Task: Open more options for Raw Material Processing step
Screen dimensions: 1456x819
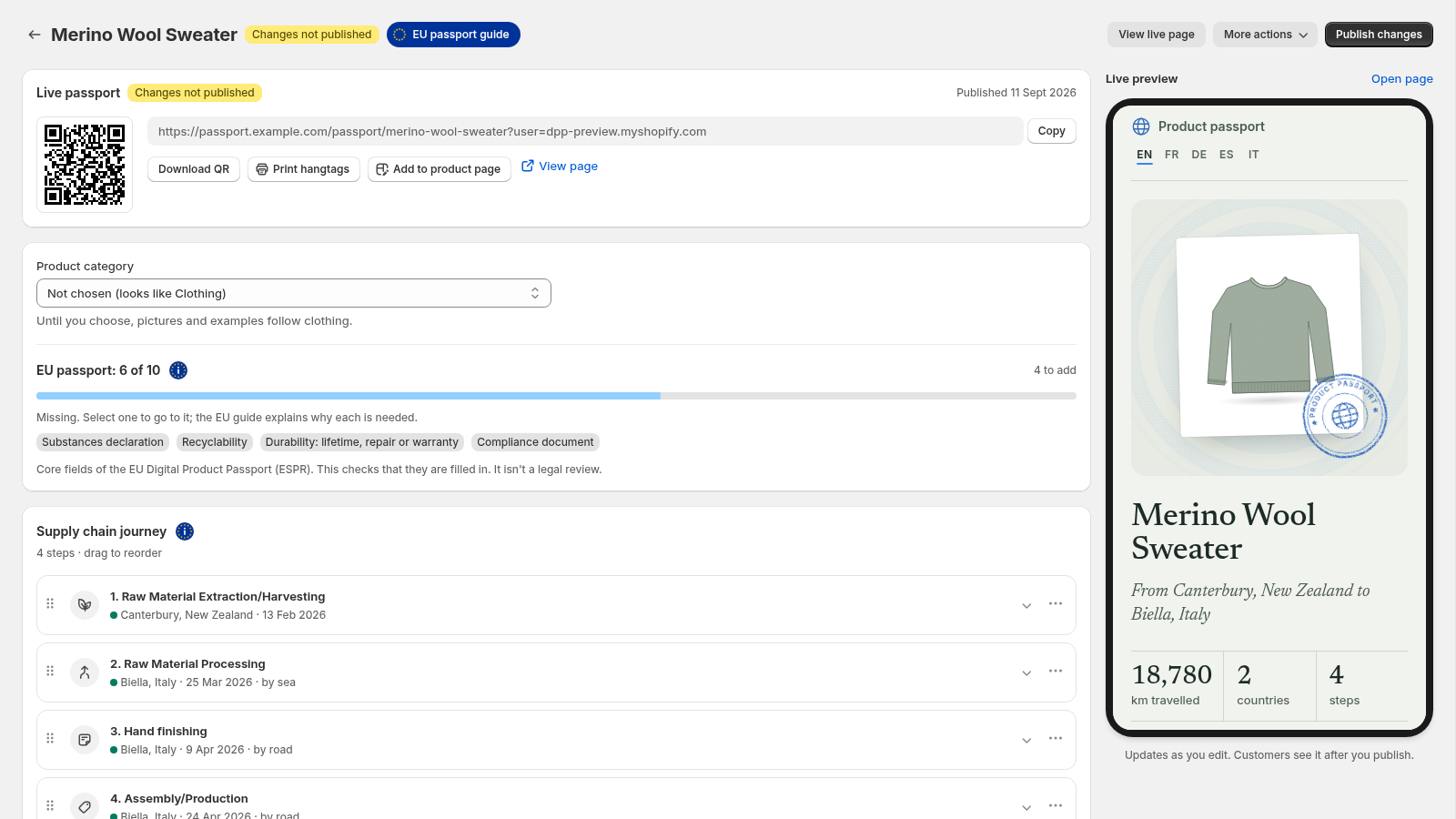Action: click(x=1056, y=671)
